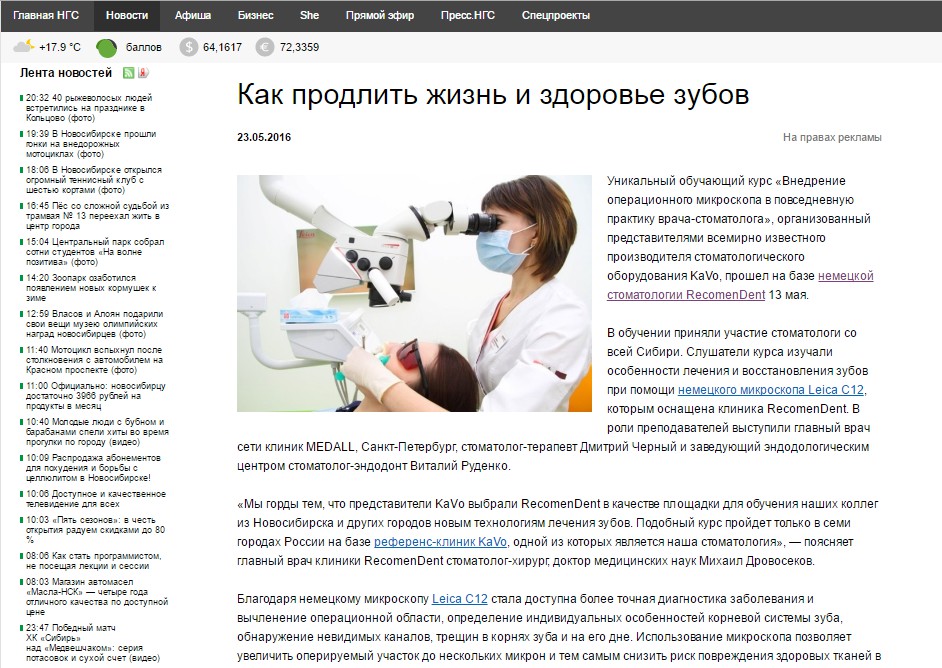Open link немецкого микроскопа Leica C12
The width and height of the screenshot is (942, 668).
771,390
